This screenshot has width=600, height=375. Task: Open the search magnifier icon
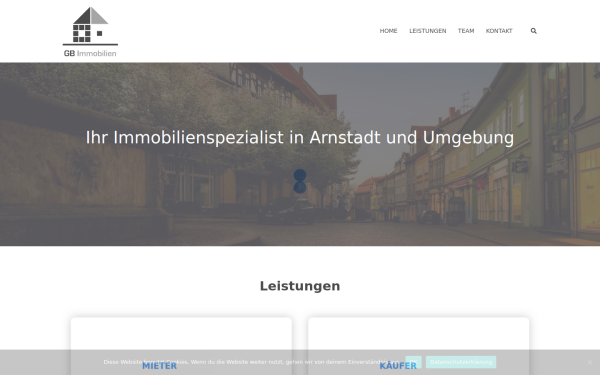click(533, 31)
